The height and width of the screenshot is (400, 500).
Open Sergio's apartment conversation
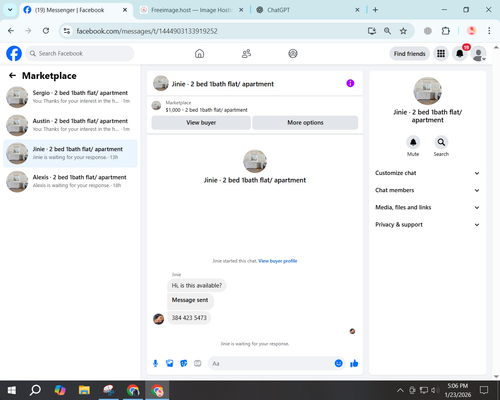(70, 97)
